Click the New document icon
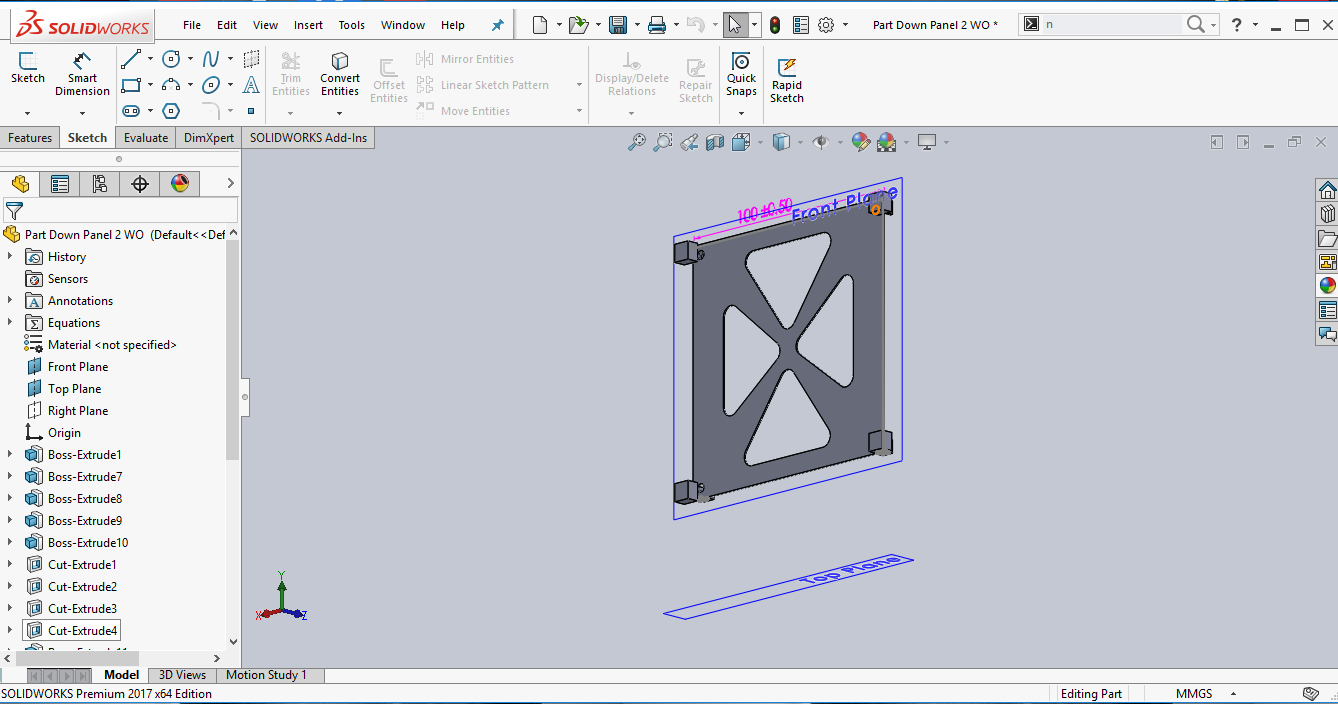The height and width of the screenshot is (704, 1338). click(540, 25)
